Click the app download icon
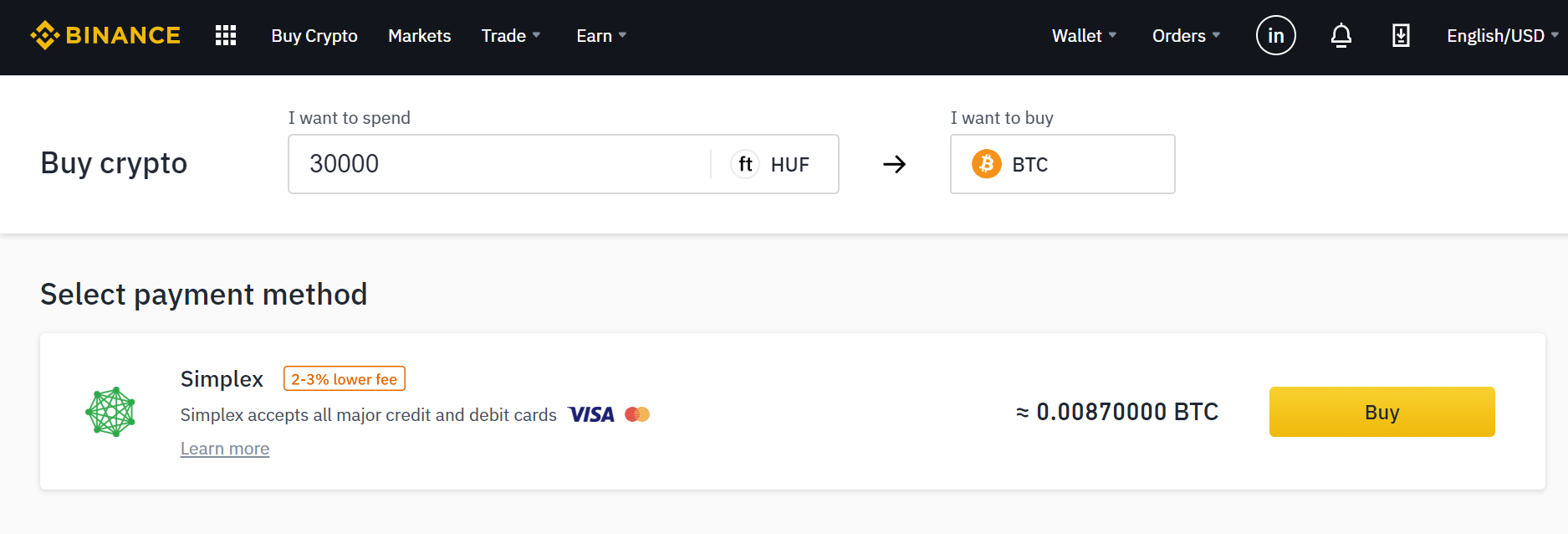The image size is (1568, 534). click(1401, 35)
